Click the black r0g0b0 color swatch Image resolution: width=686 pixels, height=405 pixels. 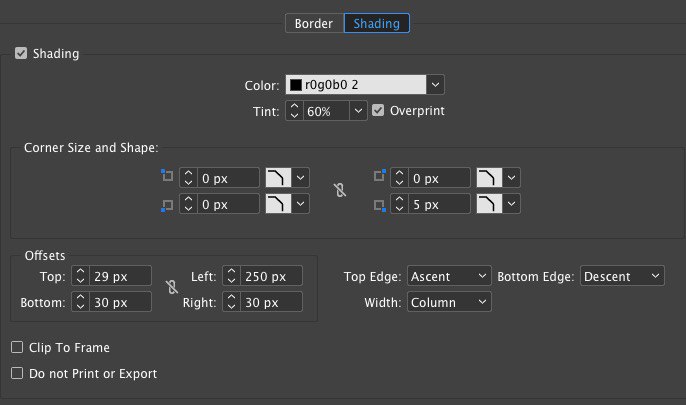pos(296,84)
